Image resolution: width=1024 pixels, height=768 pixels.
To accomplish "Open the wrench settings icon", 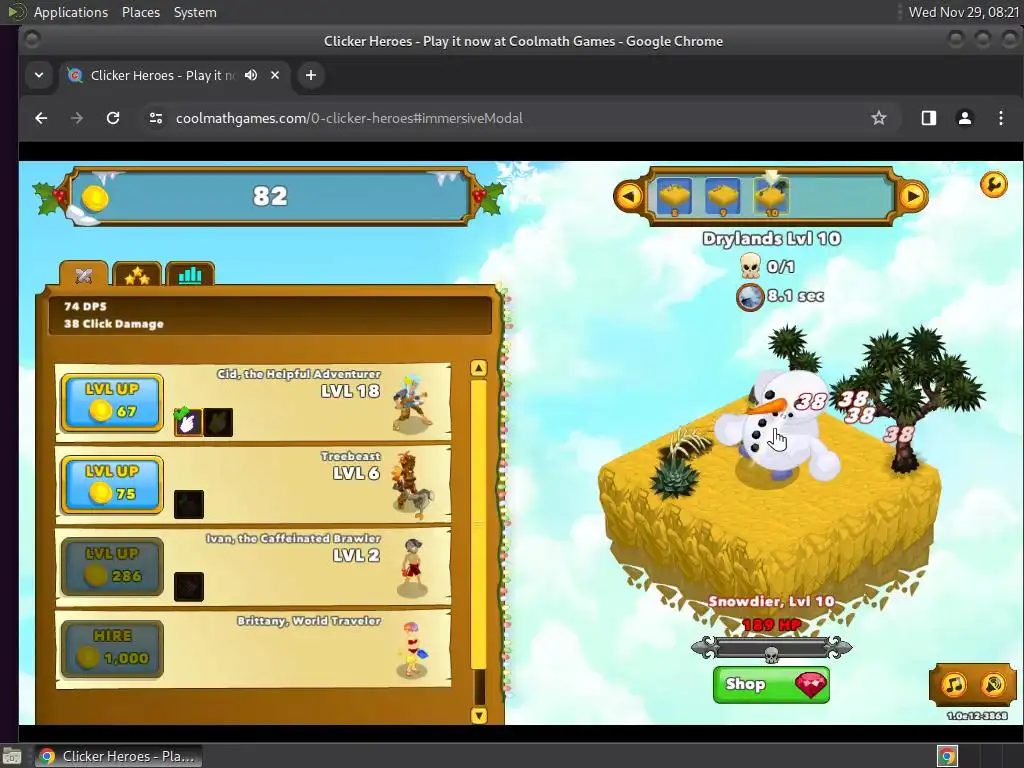I will [993, 185].
